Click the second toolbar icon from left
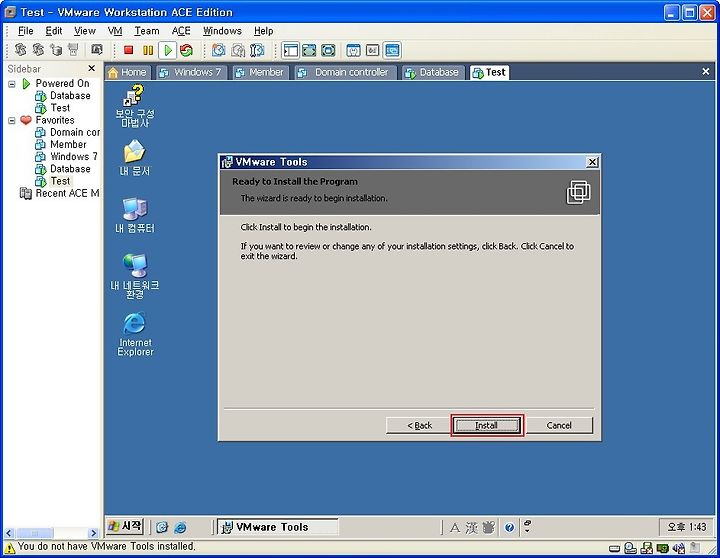The image size is (720, 558). (38, 49)
